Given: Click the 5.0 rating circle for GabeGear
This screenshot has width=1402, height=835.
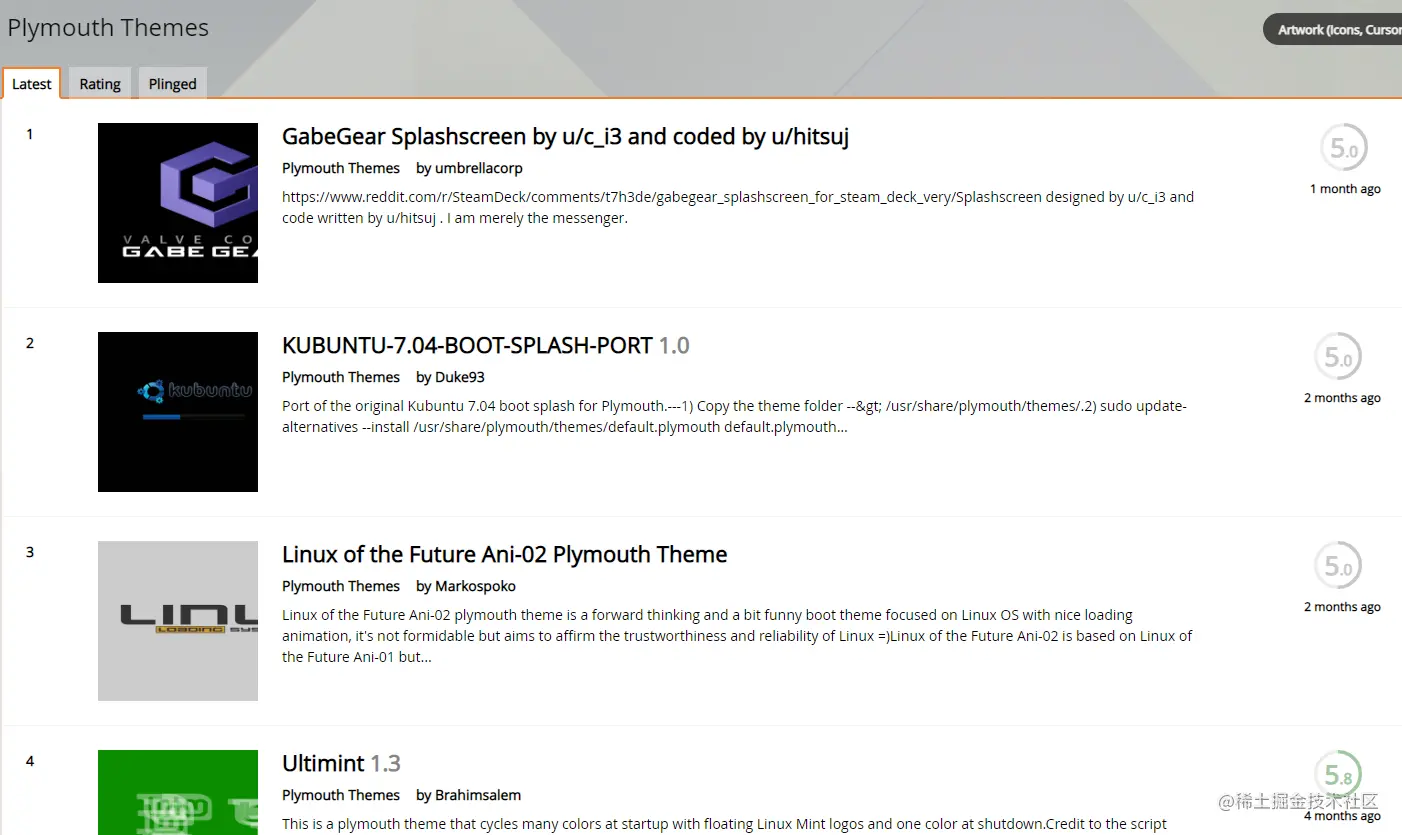Looking at the screenshot, I should point(1344,148).
